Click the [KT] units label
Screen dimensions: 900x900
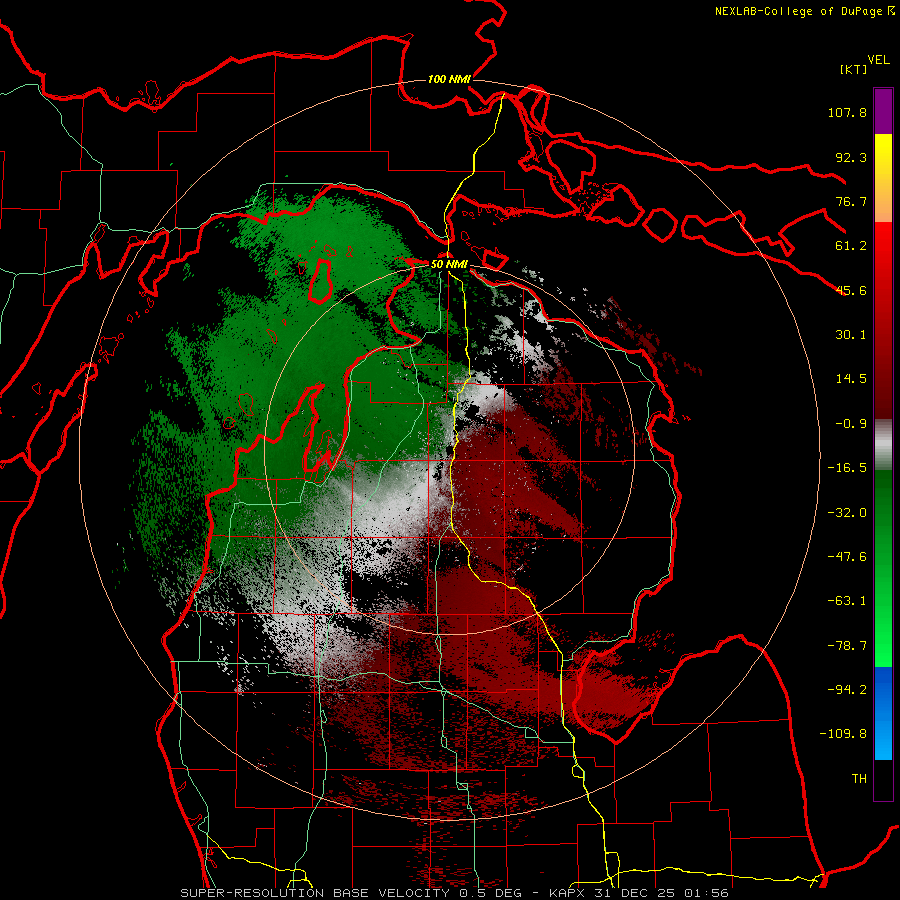[x=853, y=69]
